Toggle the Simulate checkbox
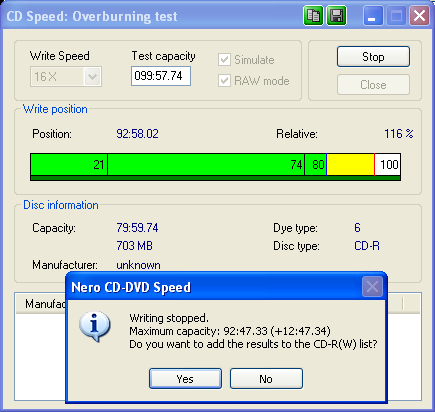 coord(224,60)
